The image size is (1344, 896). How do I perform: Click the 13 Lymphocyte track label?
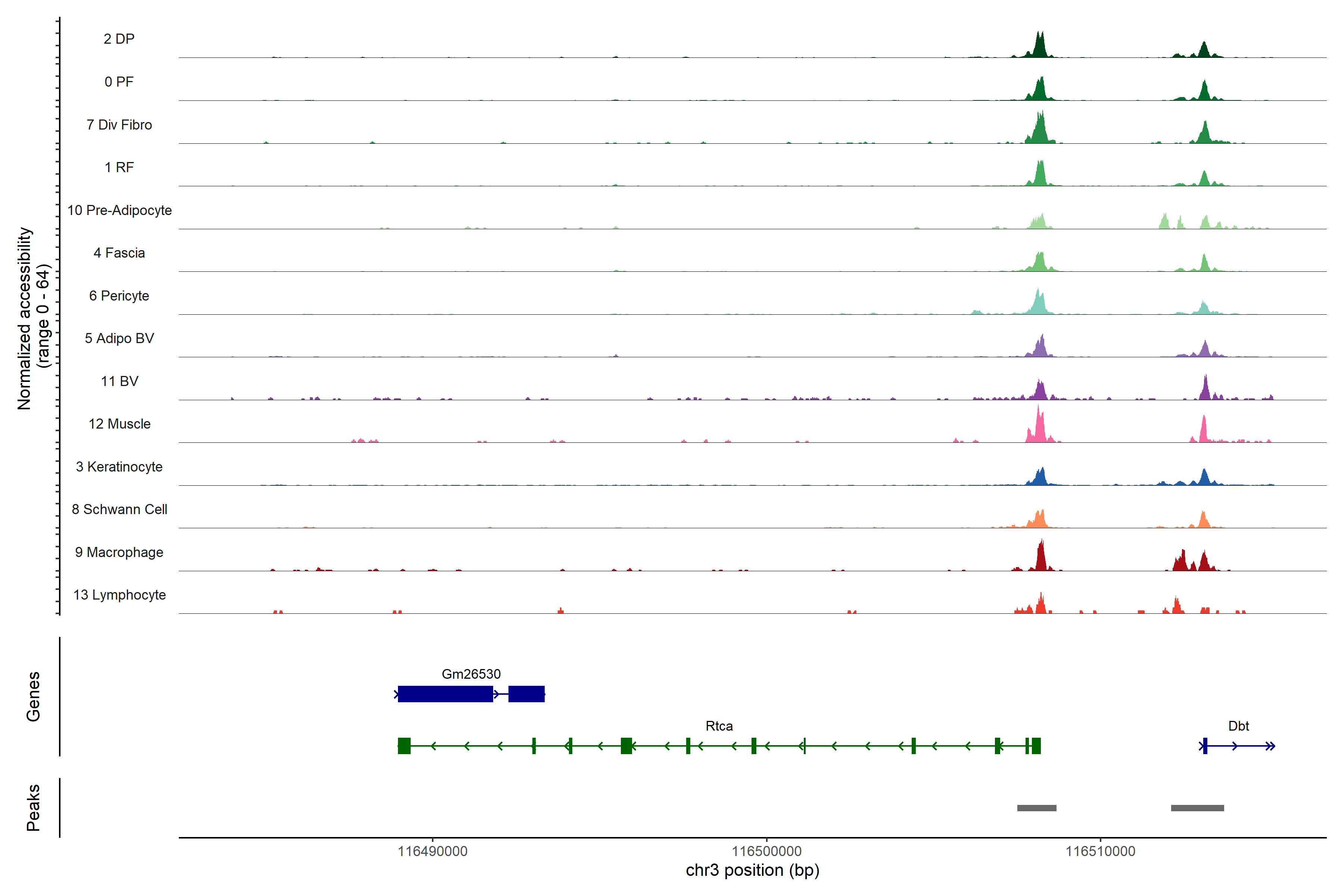(119, 595)
